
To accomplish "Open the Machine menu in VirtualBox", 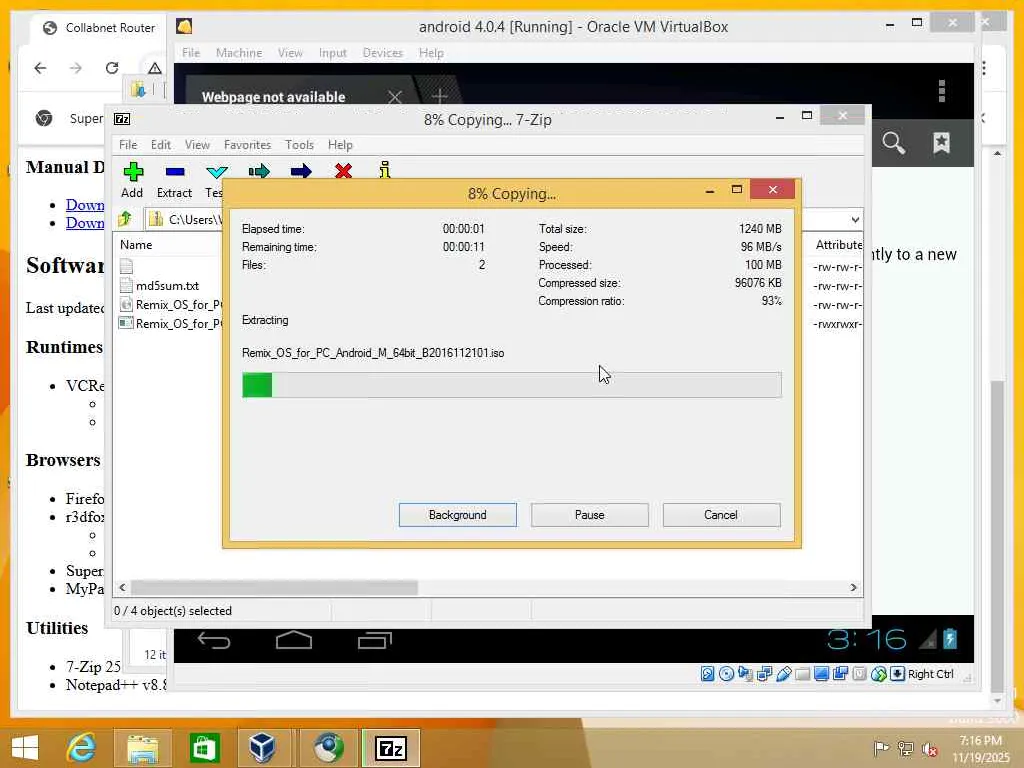I will pyautogui.click(x=239, y=53).
